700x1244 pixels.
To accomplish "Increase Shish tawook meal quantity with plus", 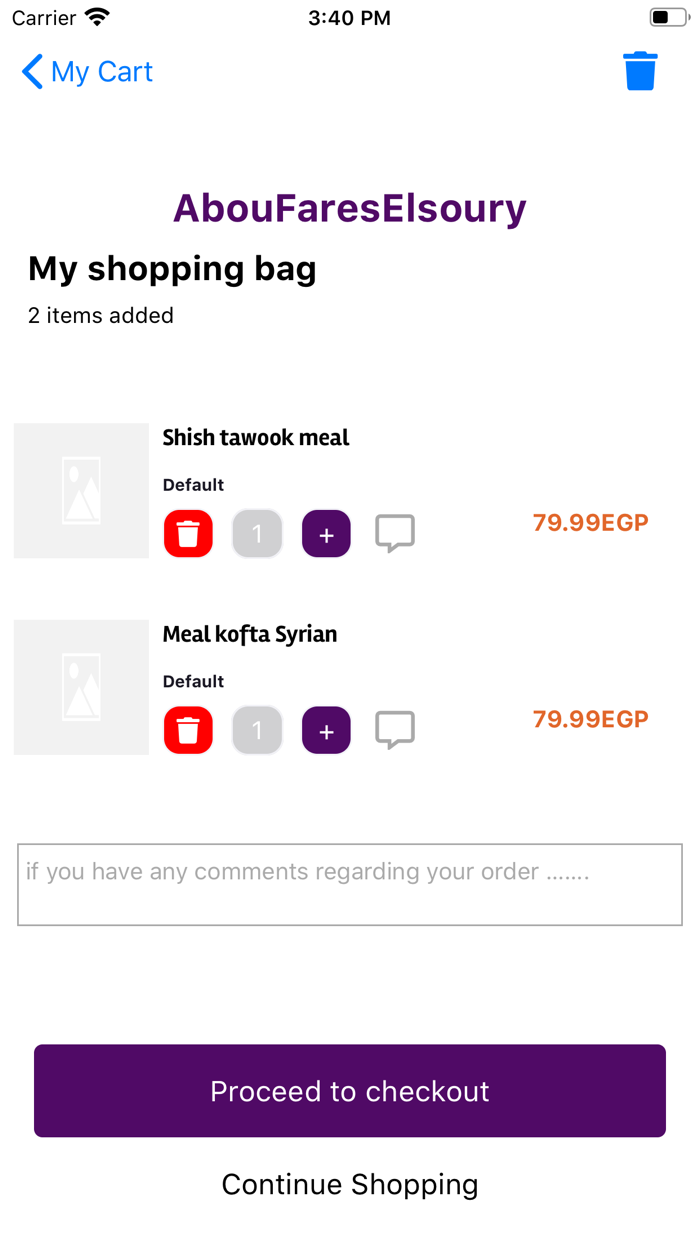I will click(326, 534).
